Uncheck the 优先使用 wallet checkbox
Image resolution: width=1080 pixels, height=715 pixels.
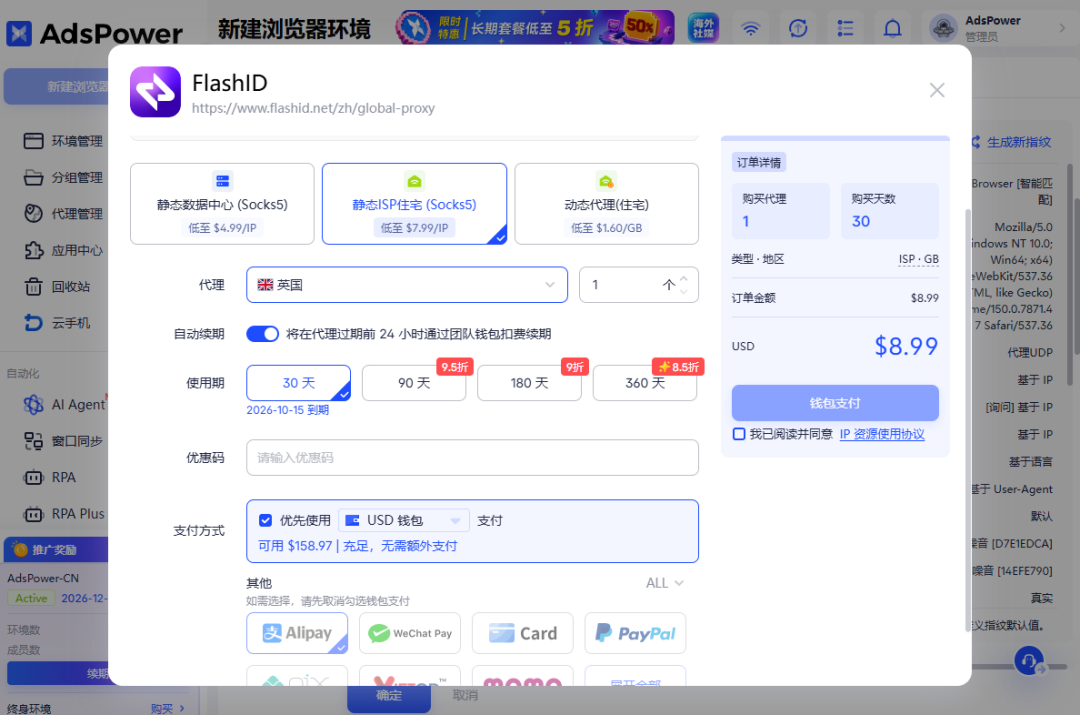click(x=265, y=520)
